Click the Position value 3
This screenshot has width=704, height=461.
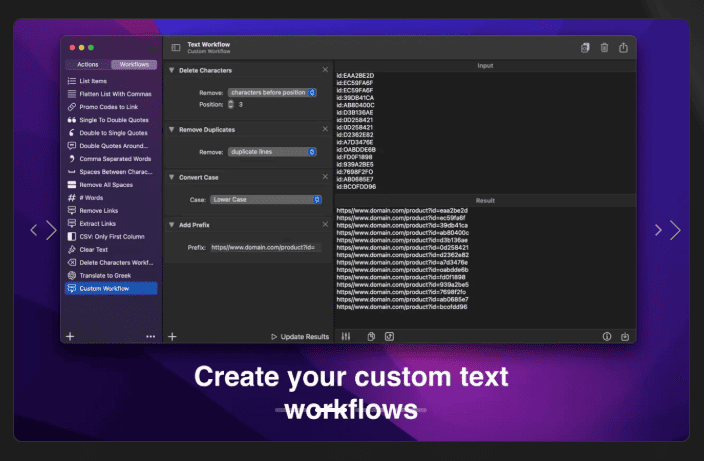[x=241, y=105]
